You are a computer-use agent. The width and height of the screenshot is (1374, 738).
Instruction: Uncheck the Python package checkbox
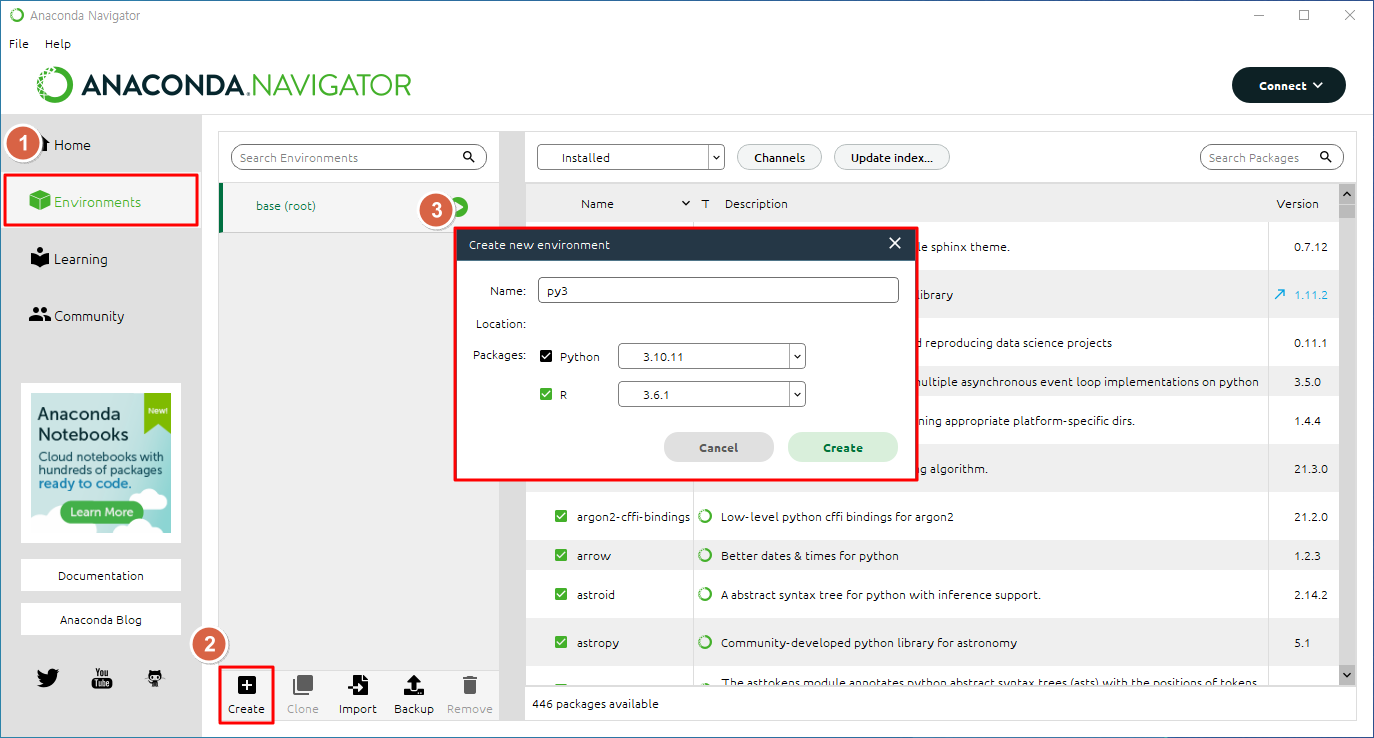click(546, 356)
